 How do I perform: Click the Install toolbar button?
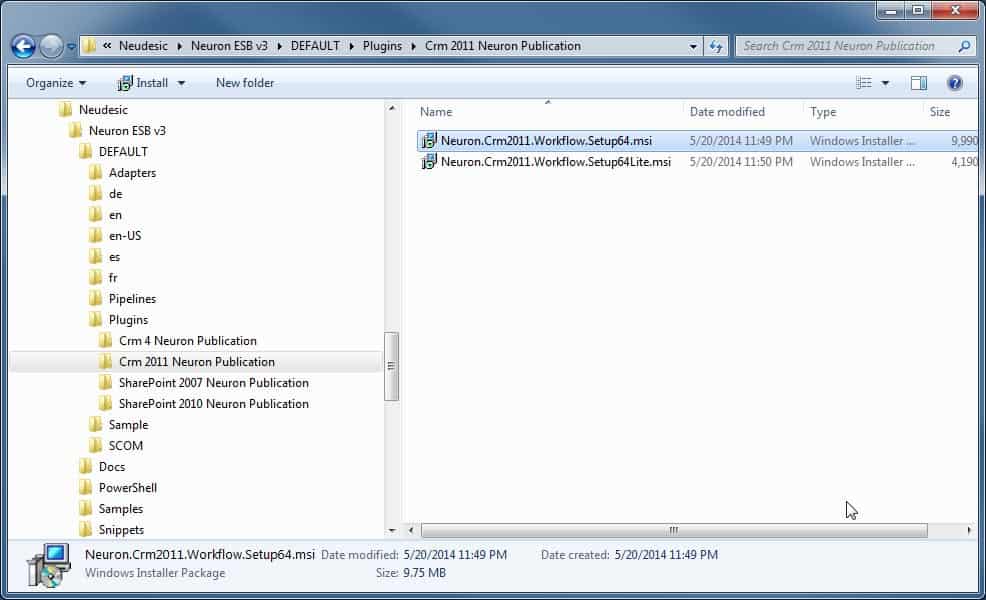[143, 83]
